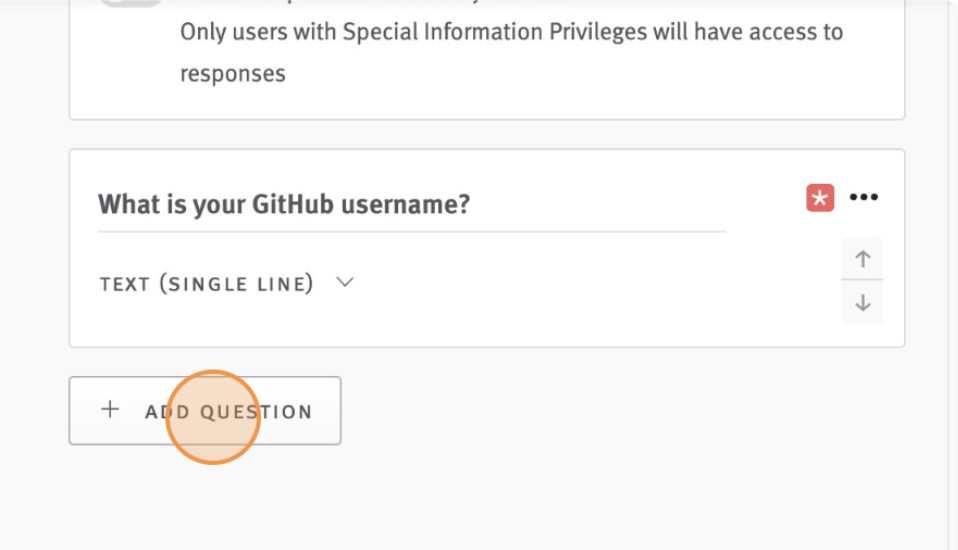This screenshot has height=550, width=958.
Task: Add a new question to the form
Action: click(205, 411)
